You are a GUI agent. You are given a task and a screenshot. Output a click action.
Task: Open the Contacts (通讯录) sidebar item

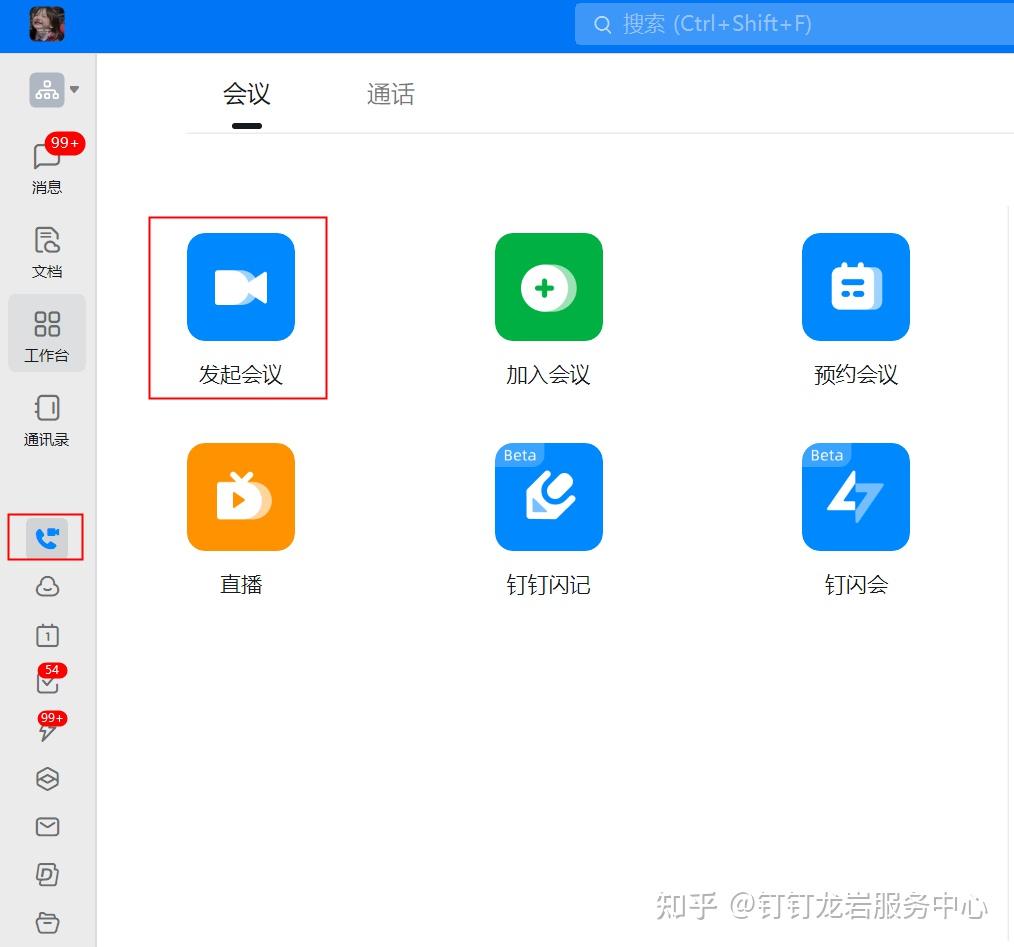click(47, 420)
